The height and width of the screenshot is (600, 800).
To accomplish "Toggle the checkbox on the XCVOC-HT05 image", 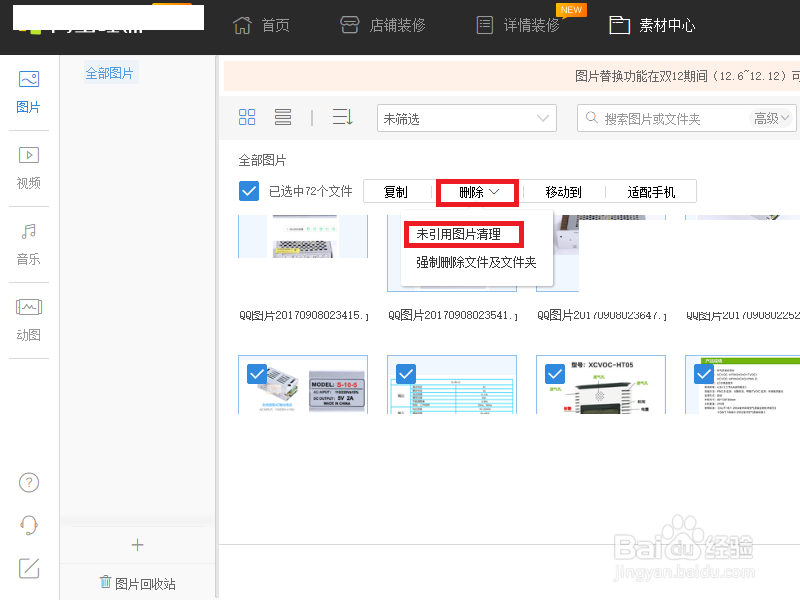I will [x=555, y=374].
